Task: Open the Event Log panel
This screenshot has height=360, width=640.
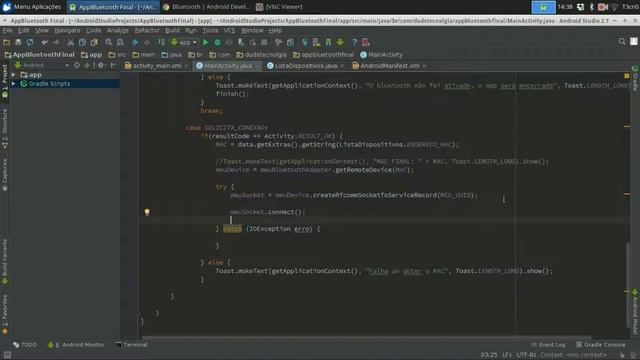Action: coord(548,345)
